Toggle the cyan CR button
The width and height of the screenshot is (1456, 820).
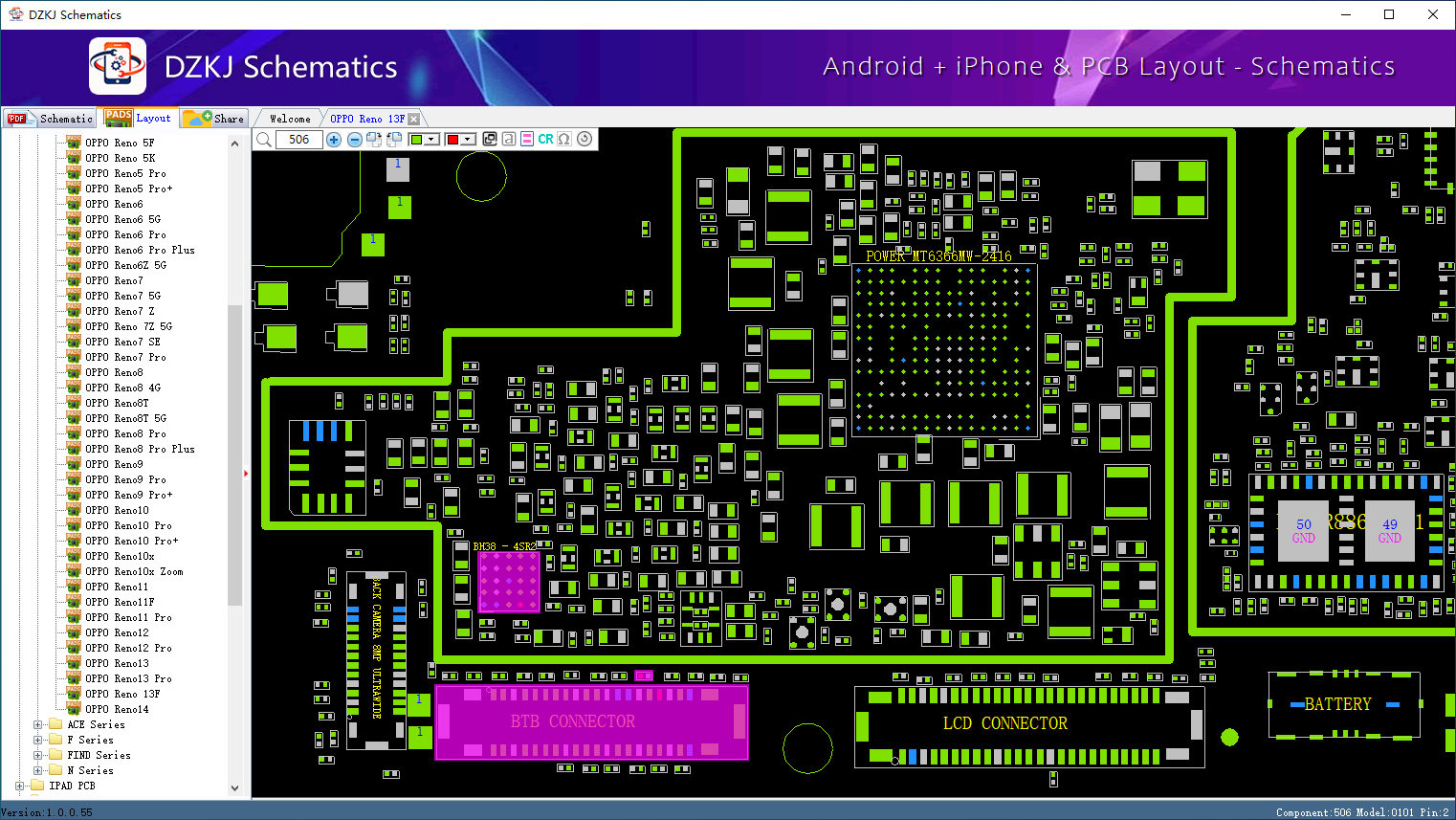point(545,139)
